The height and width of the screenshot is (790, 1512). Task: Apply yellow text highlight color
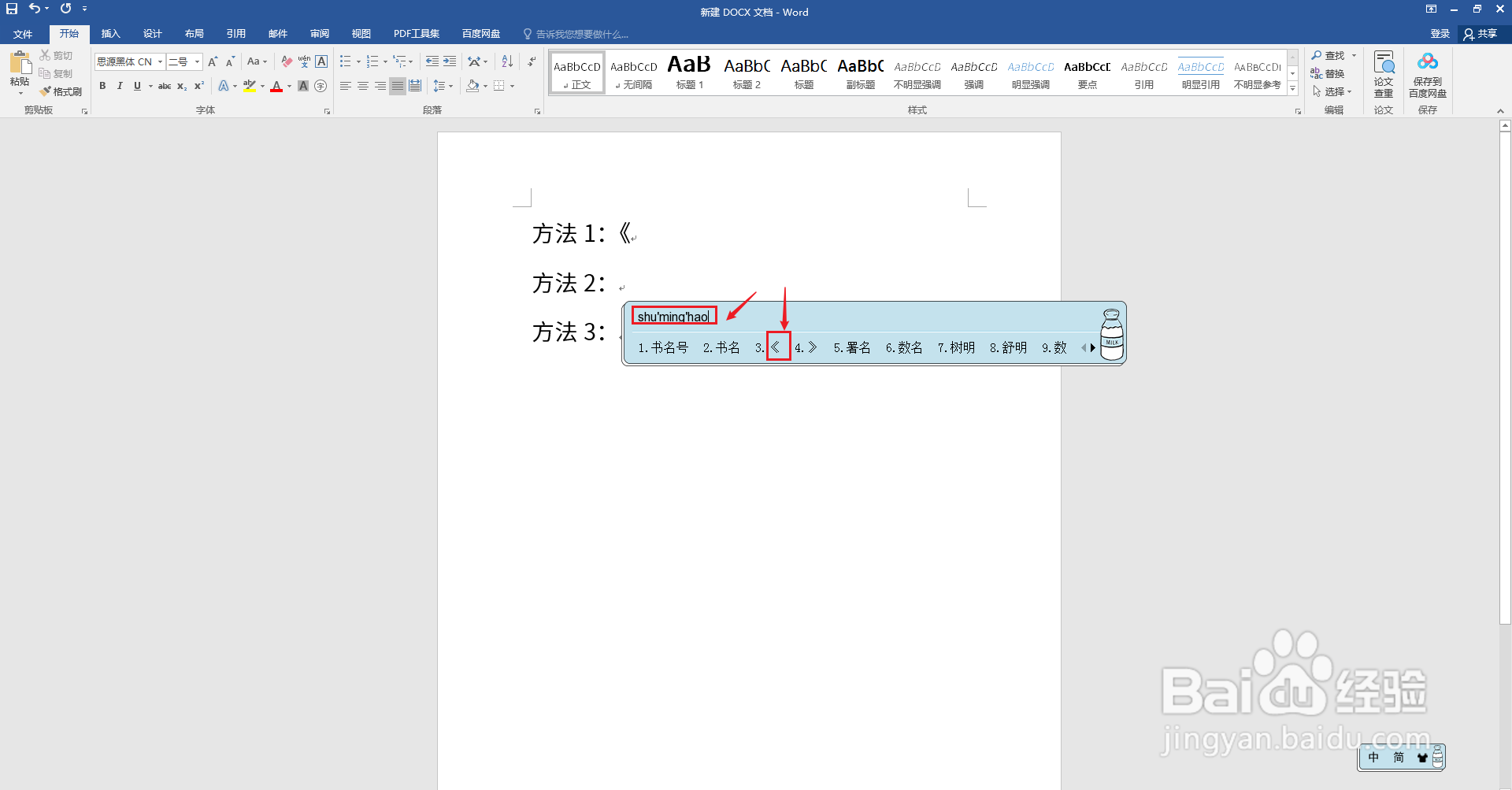tap(250, 86)
